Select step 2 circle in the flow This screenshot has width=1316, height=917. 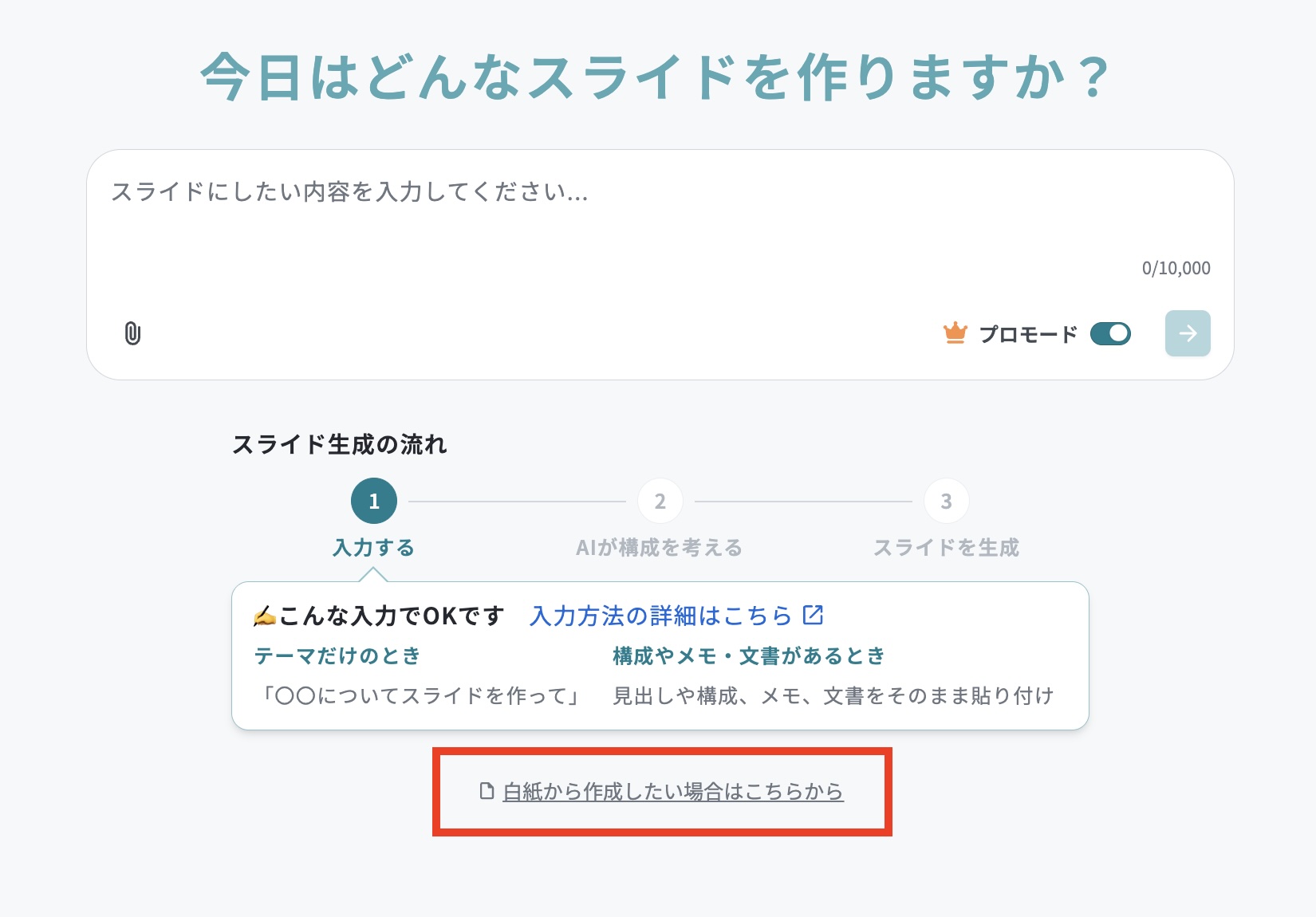coord(660,501)
